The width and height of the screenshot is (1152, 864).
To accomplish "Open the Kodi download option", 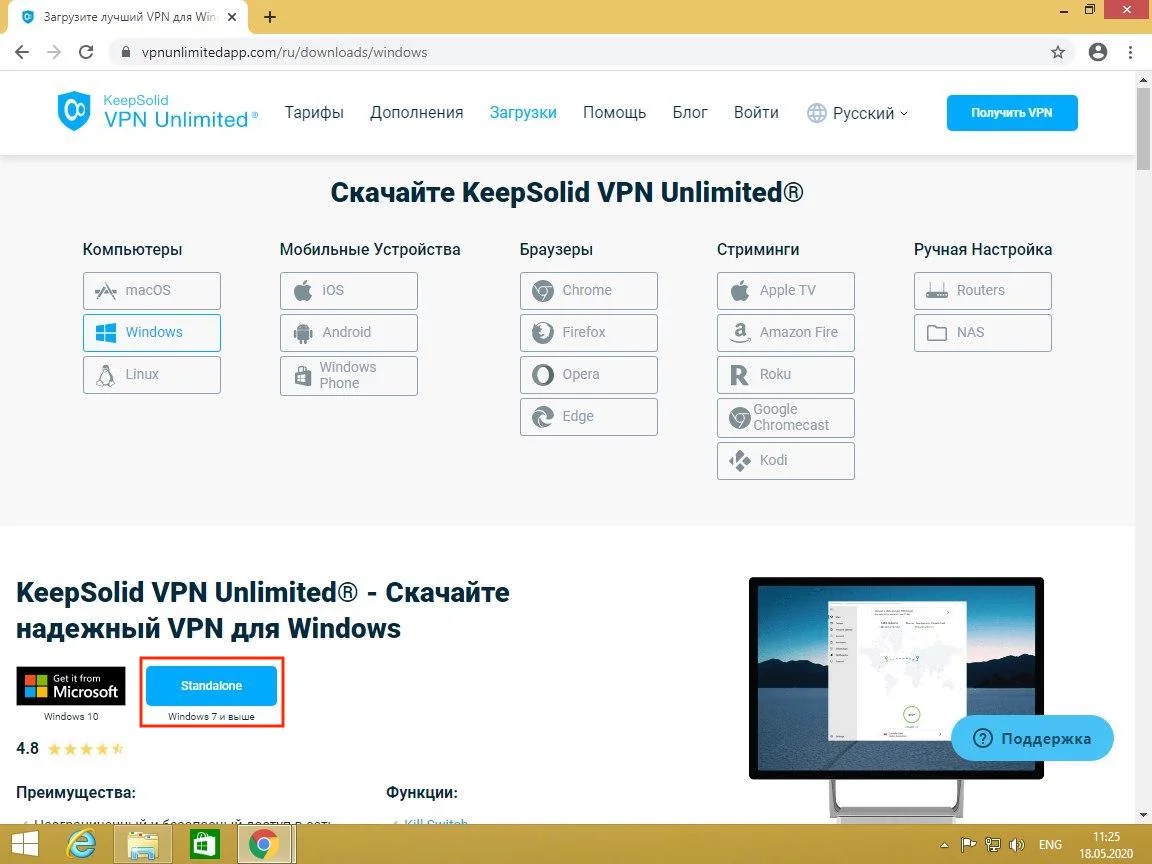I will [x=785, y=461].
